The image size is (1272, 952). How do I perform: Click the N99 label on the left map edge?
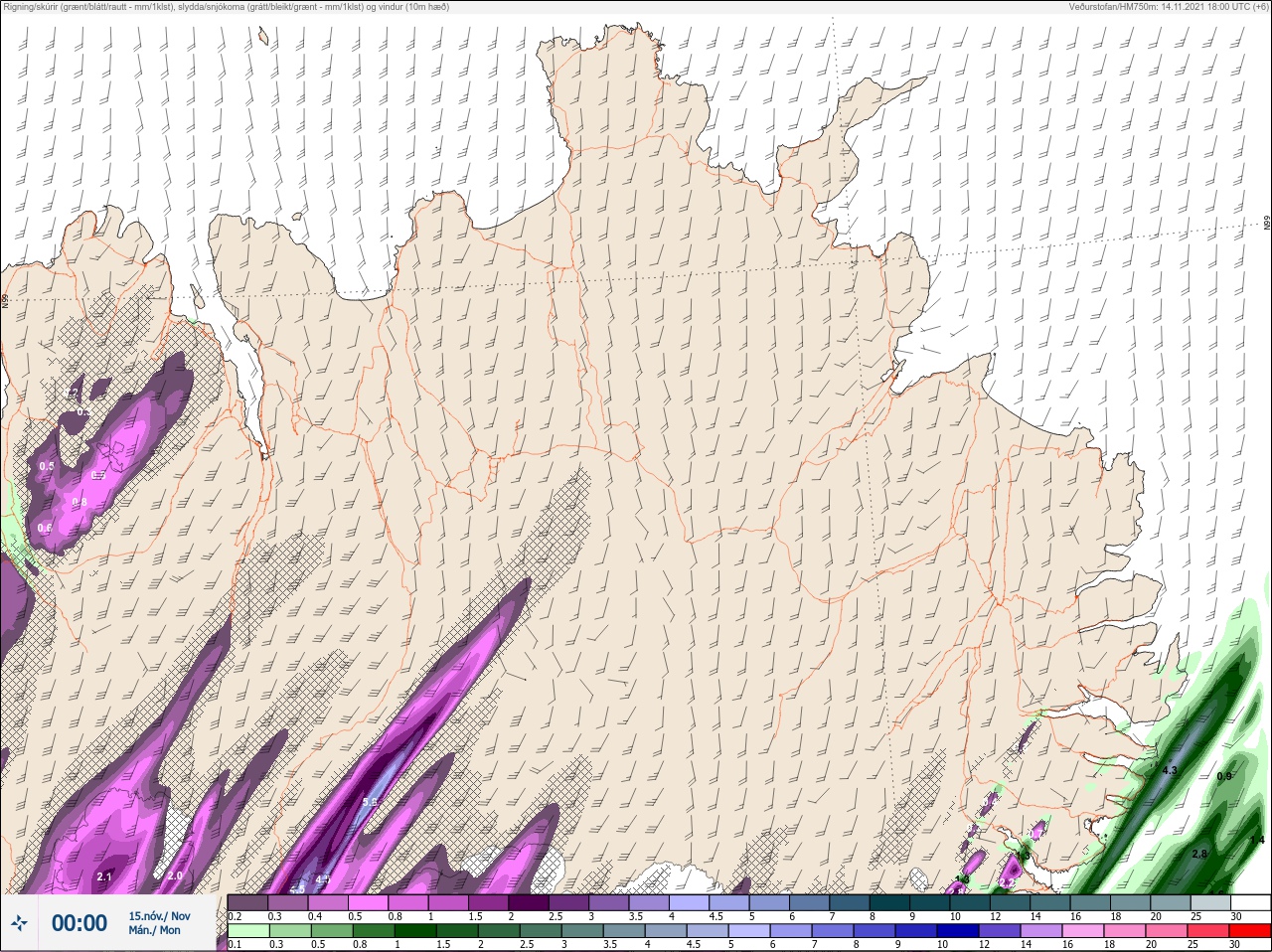[x=5, y=300]
